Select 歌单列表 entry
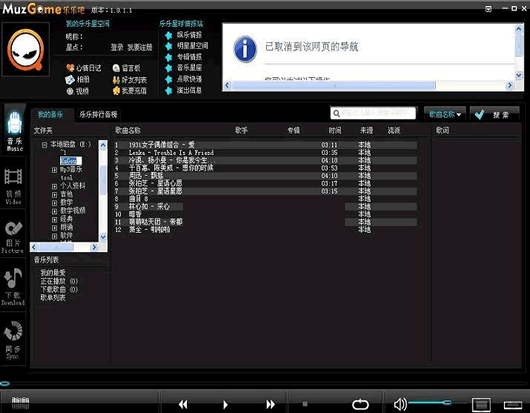 (53, 298)
